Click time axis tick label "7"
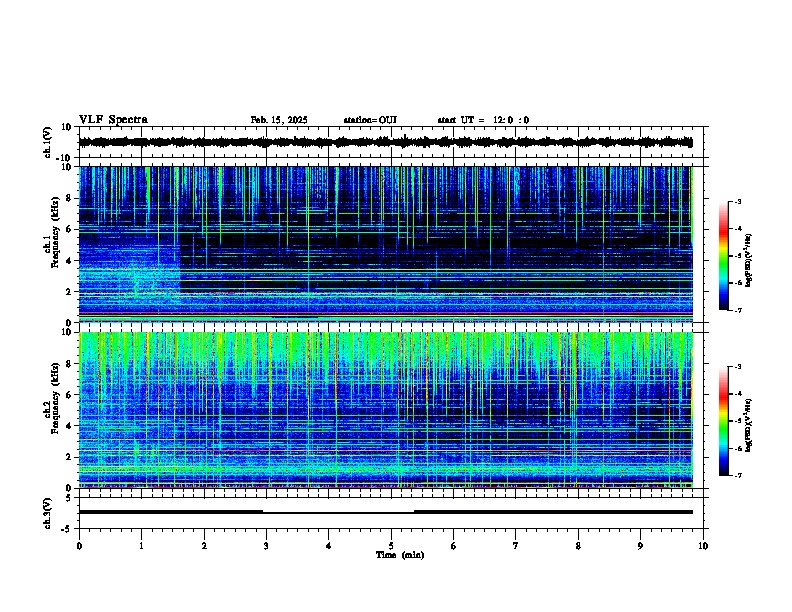This screenshot has height=612, width=792. click(516, 546)
